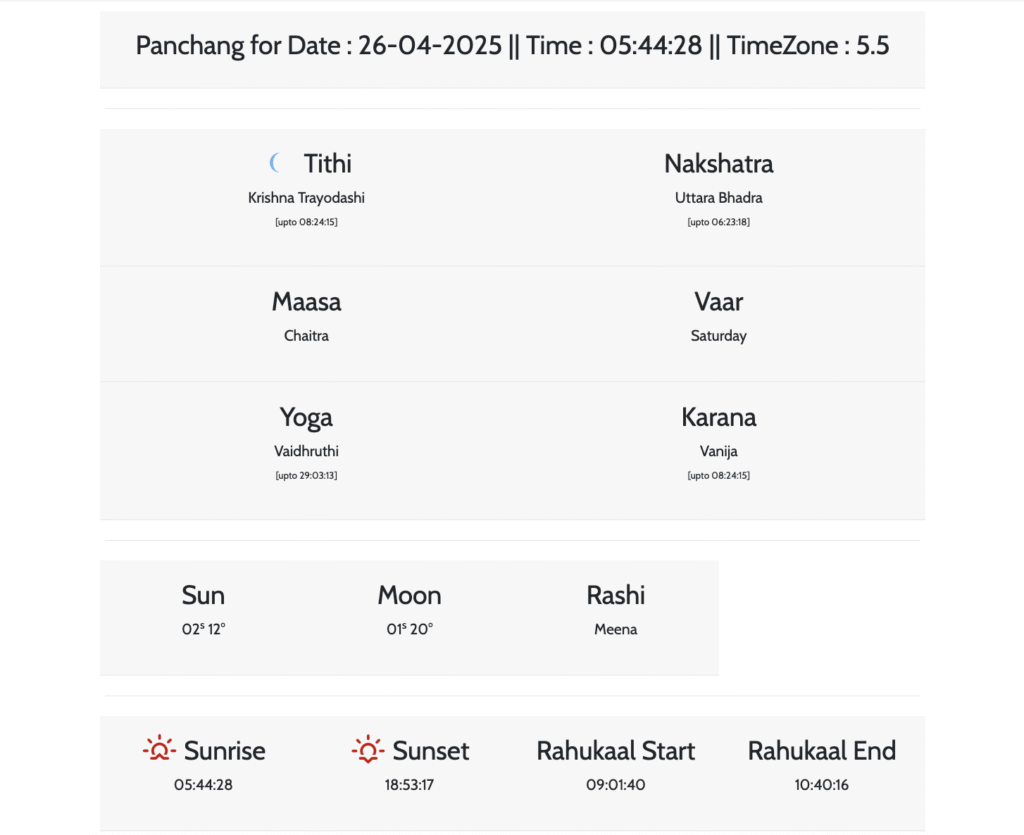Screen dimensions: 1024x835
Task: Select the Vanija karana value
Action: 718,452
